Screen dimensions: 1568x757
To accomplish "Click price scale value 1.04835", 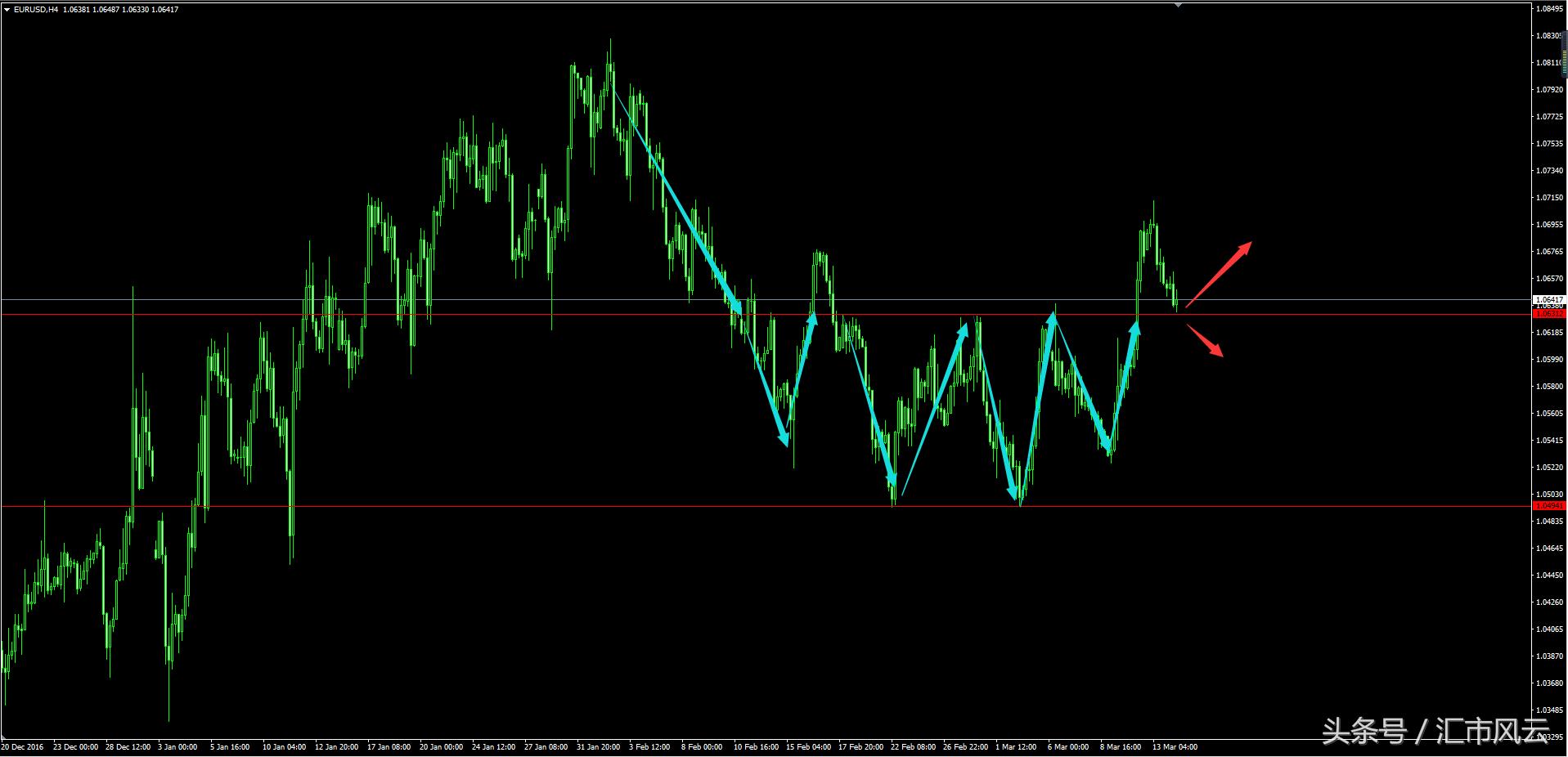I will (x=1549, y=522).
